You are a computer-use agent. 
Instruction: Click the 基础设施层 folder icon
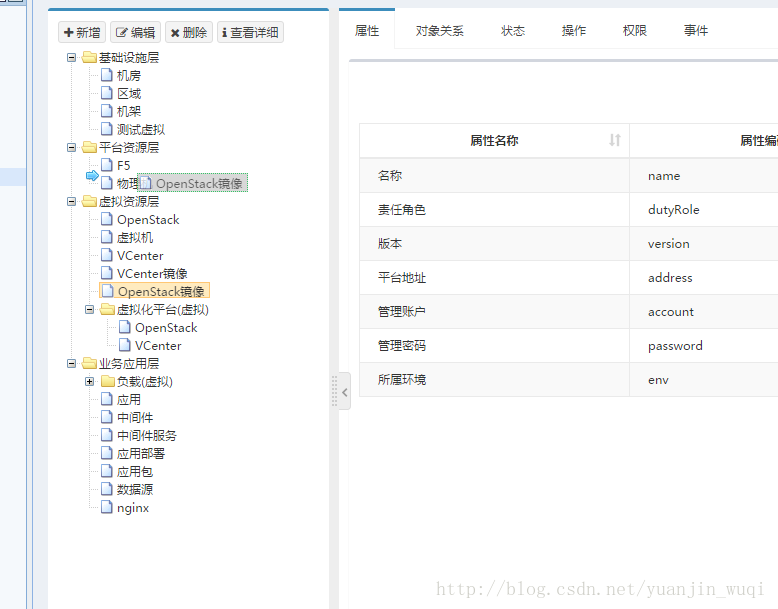[x=89, y=58]
